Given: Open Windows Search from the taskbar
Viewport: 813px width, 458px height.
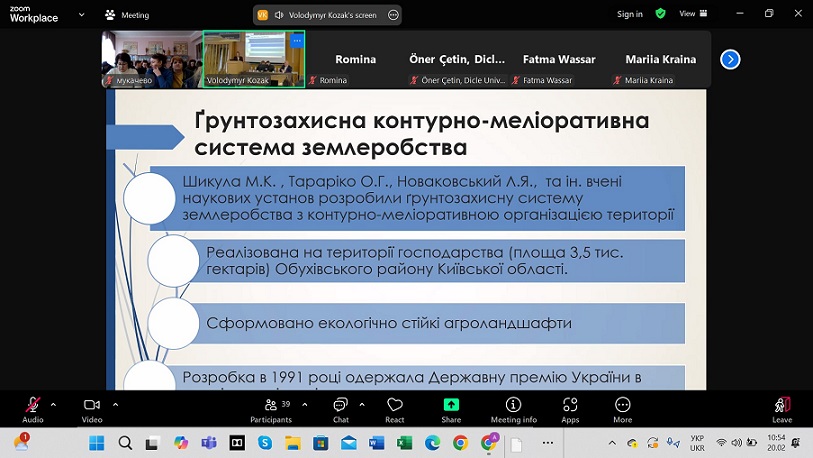Looking at the screenshot, I should point(125,443).
